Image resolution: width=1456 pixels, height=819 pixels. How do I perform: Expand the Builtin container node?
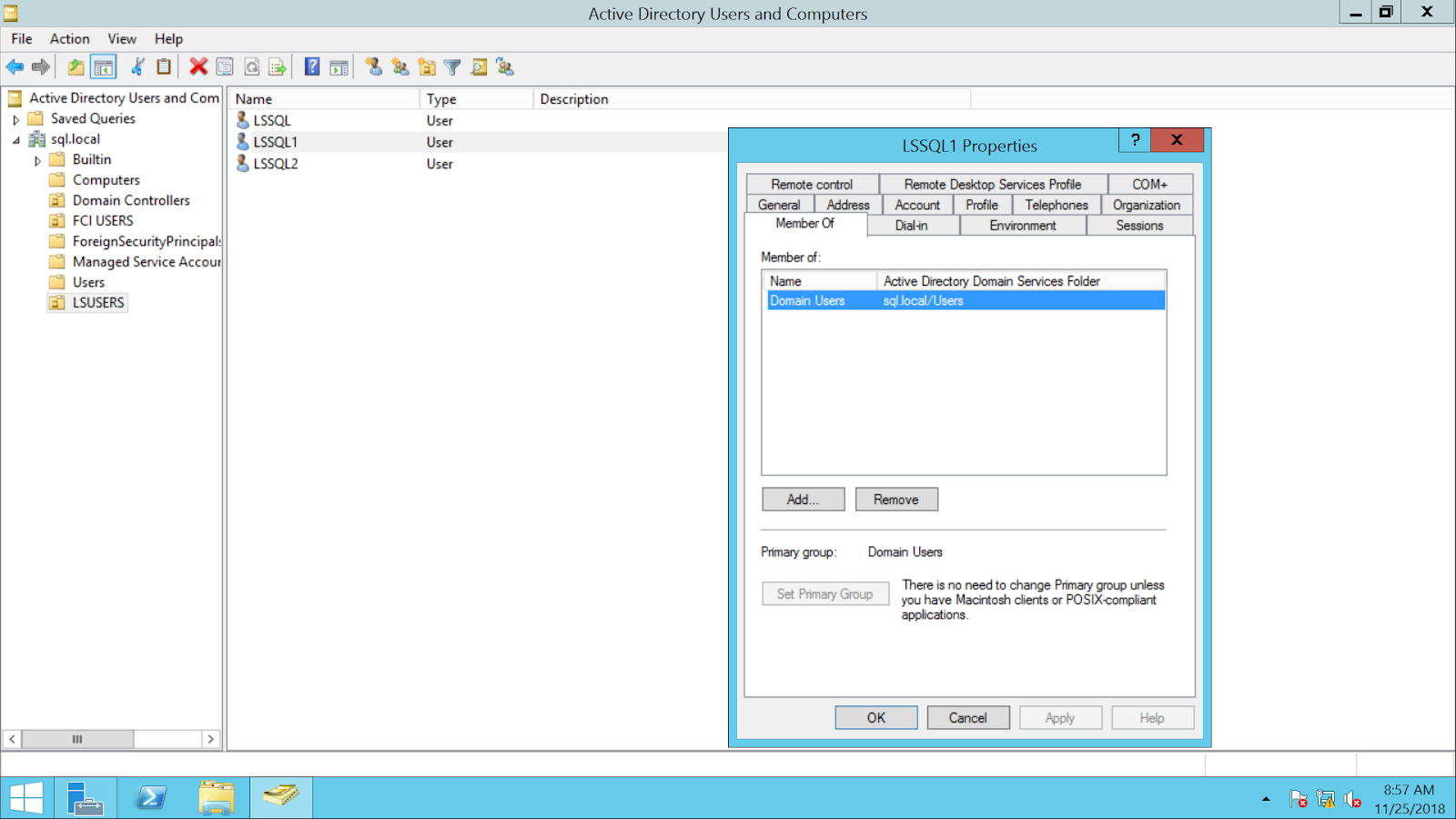pos(36,159)
